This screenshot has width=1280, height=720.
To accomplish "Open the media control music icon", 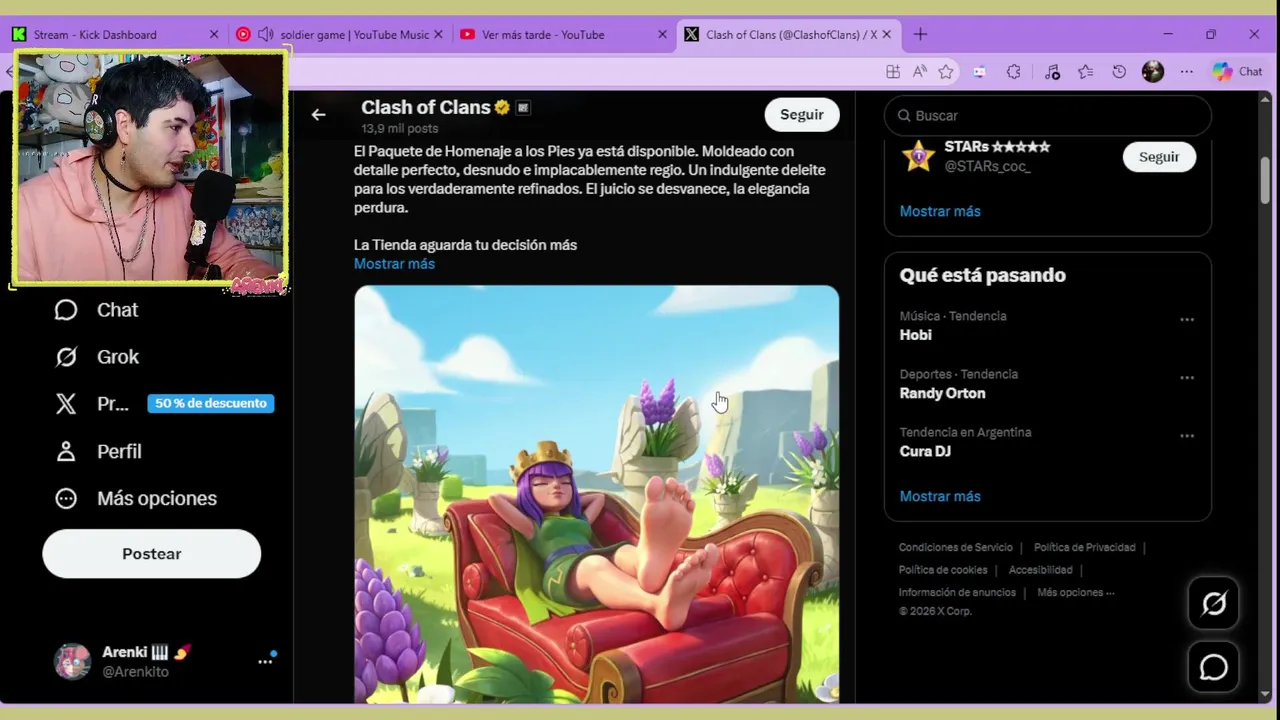I will (x=1052, y=72).
